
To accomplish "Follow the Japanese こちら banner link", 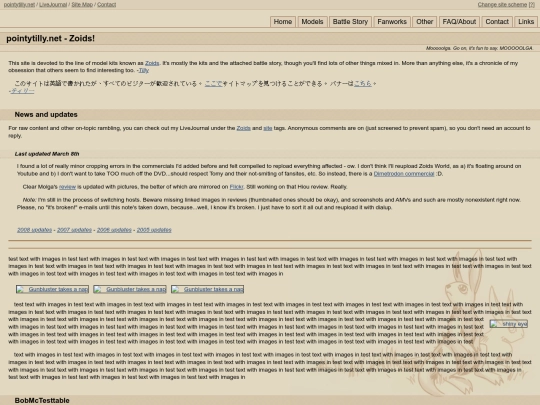I will coord(363,83).
